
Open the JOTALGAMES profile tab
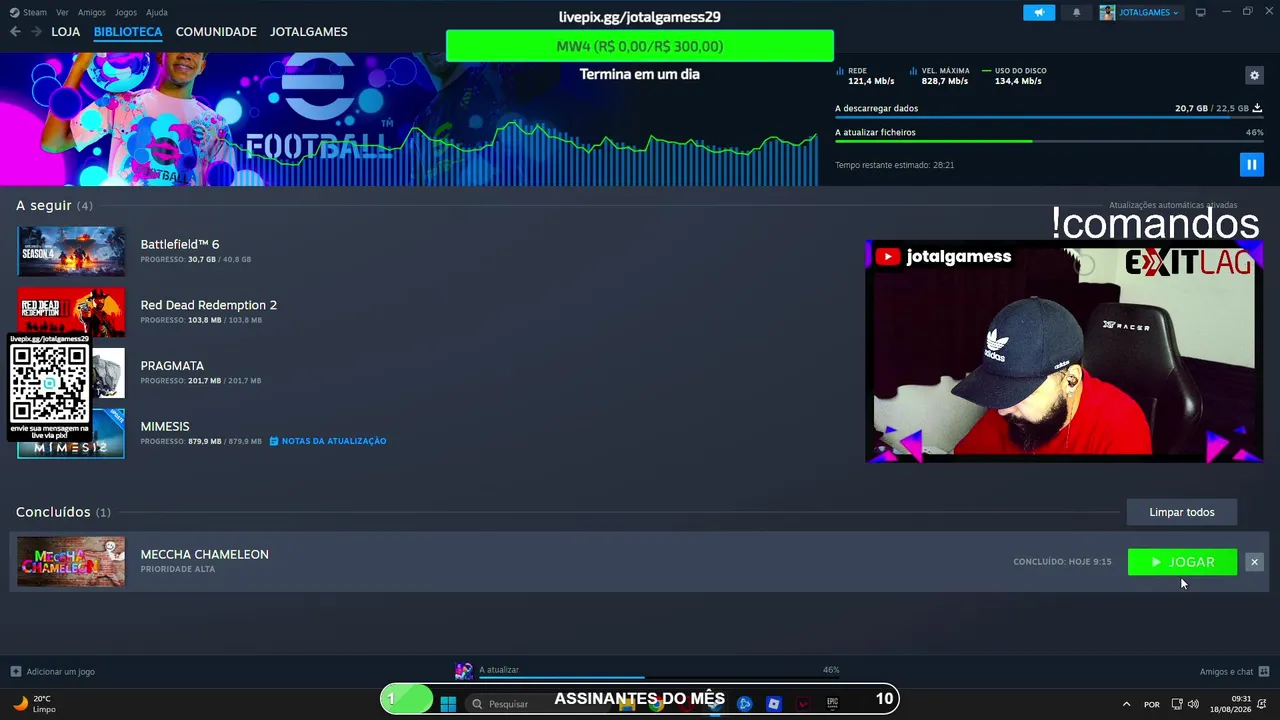pos(309,32)
